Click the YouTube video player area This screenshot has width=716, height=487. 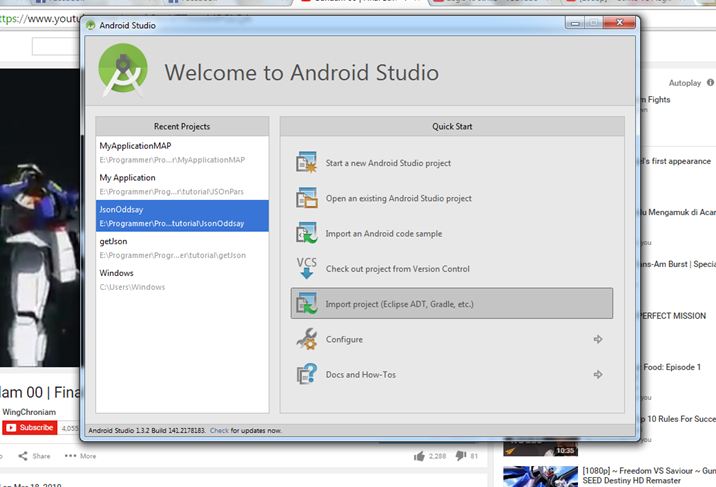(40, 218)
